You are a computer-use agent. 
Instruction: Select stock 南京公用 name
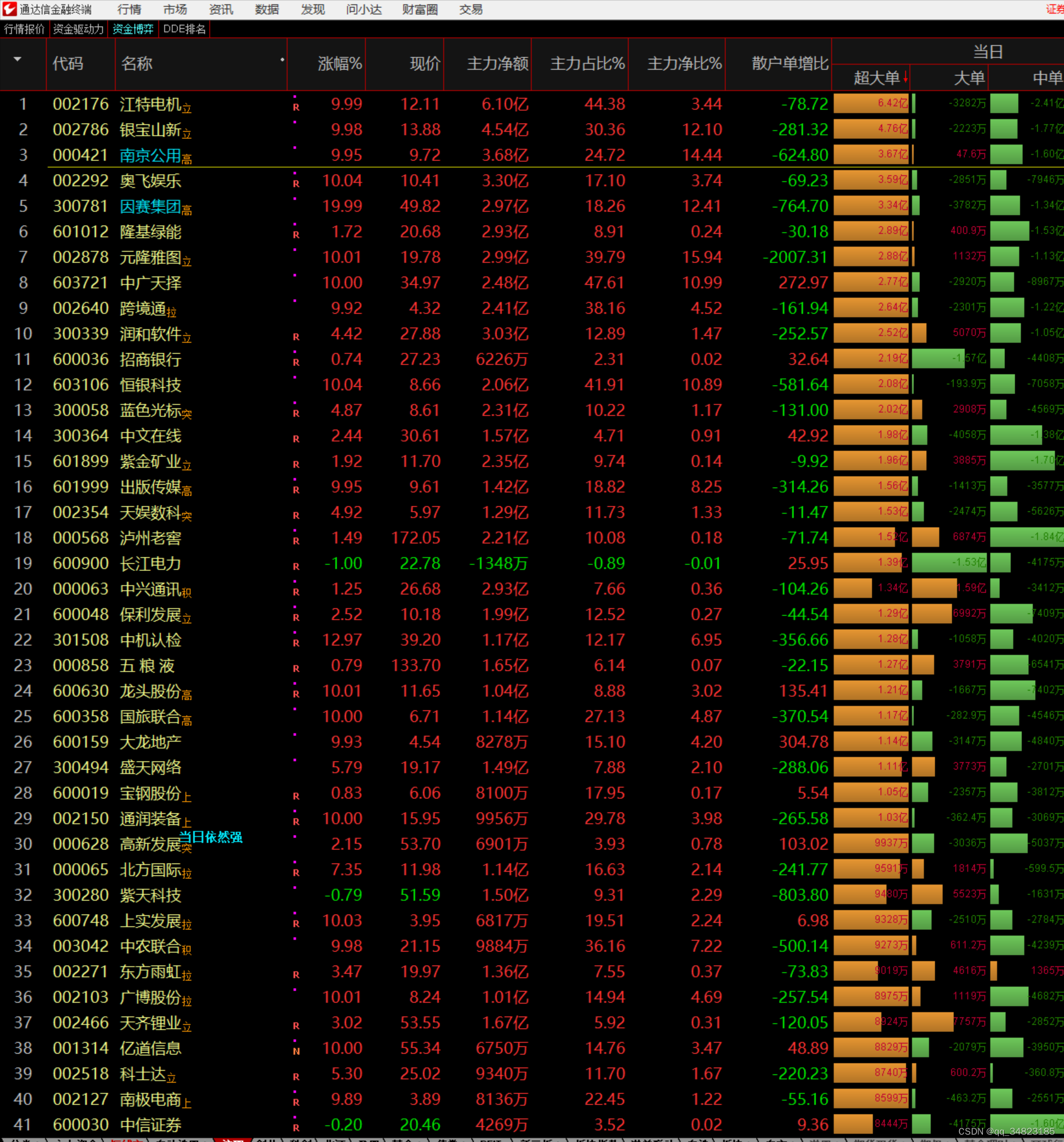[x=150, y=155]
